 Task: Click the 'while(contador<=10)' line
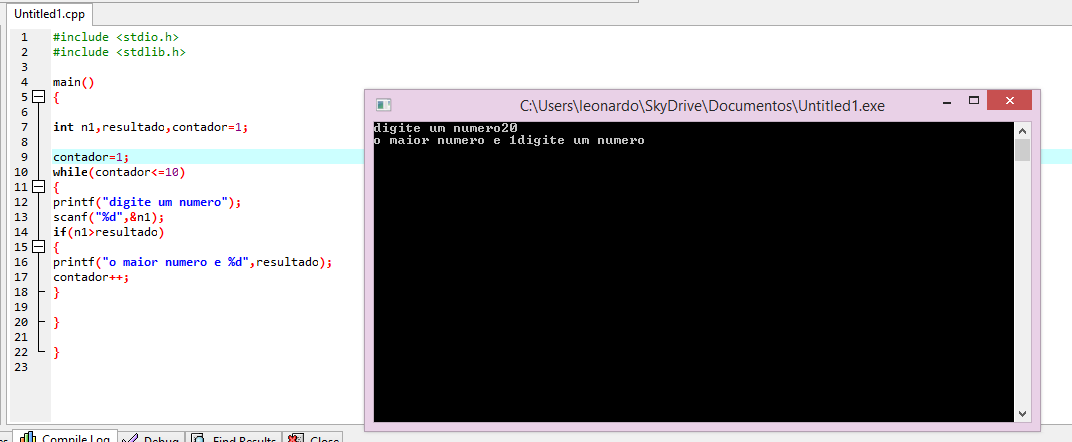pyautogui.click(x=119, y=172)
